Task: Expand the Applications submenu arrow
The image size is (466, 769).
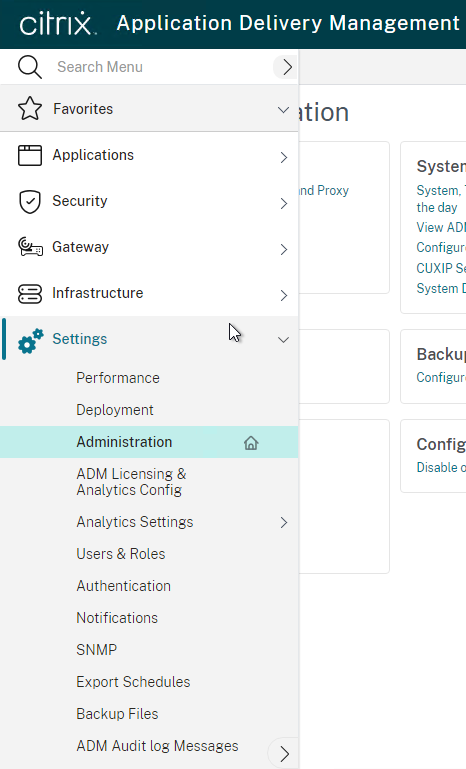Action: [x=284, y=157]
